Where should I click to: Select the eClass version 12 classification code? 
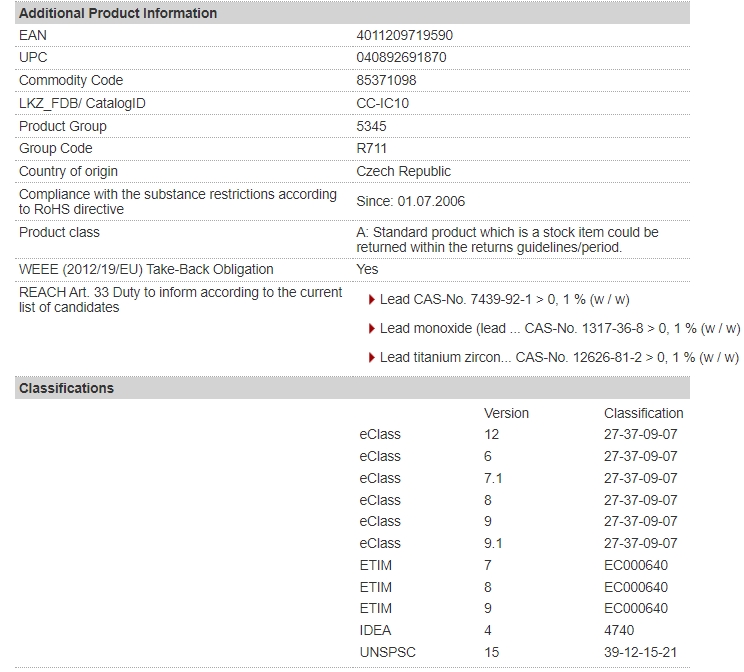[x=640, y=434]
